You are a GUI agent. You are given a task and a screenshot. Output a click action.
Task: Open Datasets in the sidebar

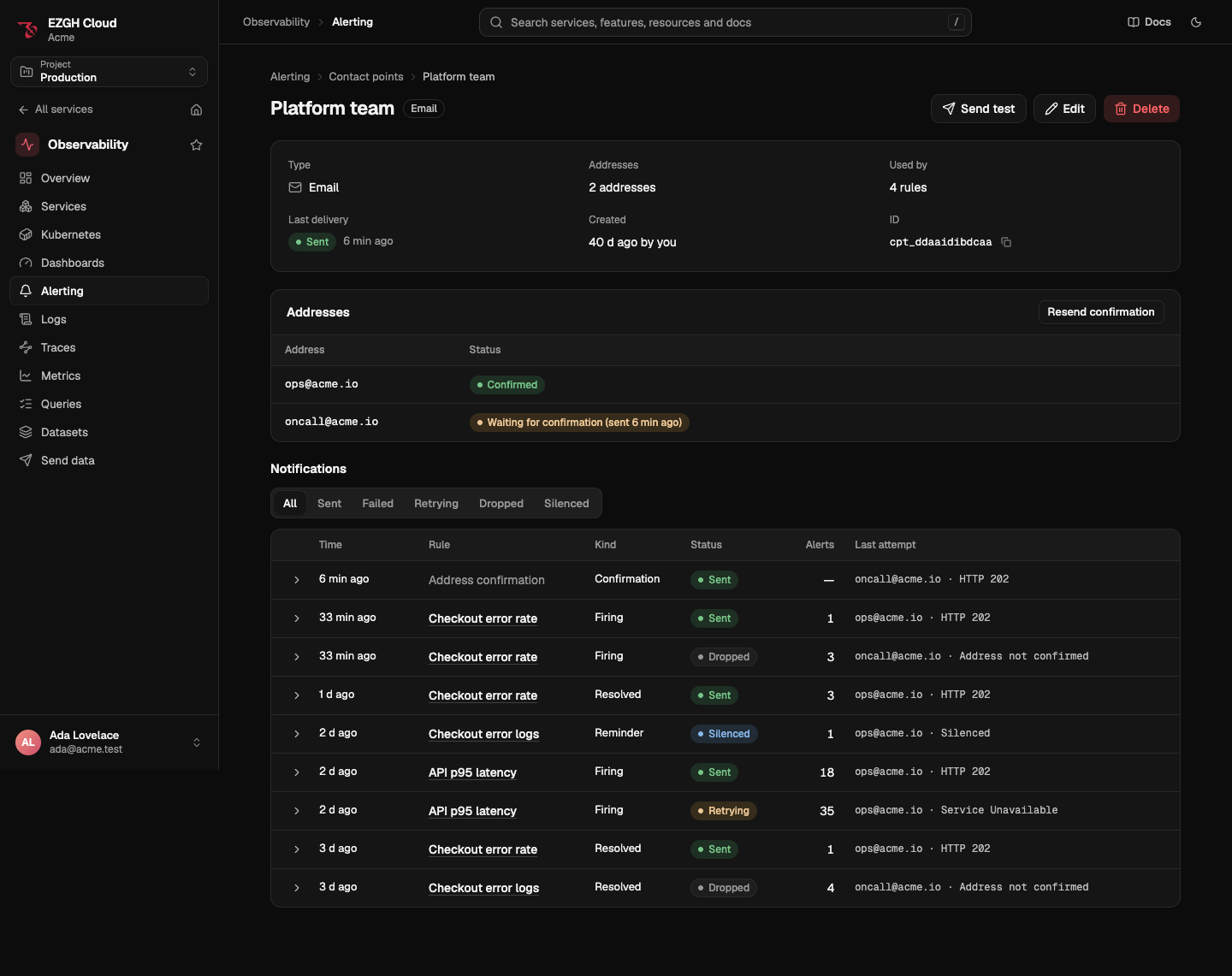coord(109,432)
